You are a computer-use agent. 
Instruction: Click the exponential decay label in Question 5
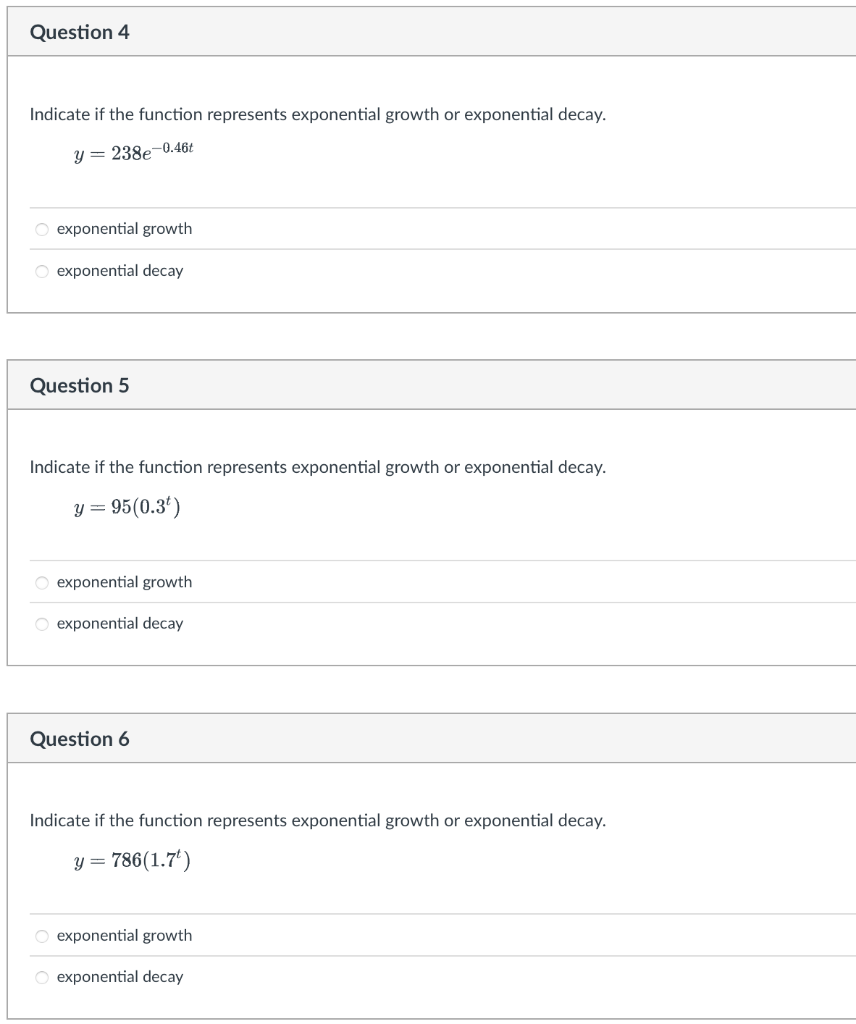pos(120,623)
